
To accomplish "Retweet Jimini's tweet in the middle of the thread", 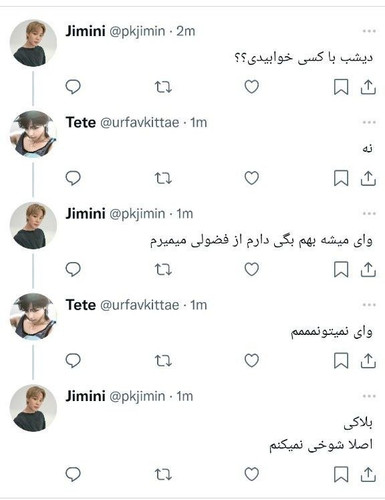I will [x=163, y=269].
